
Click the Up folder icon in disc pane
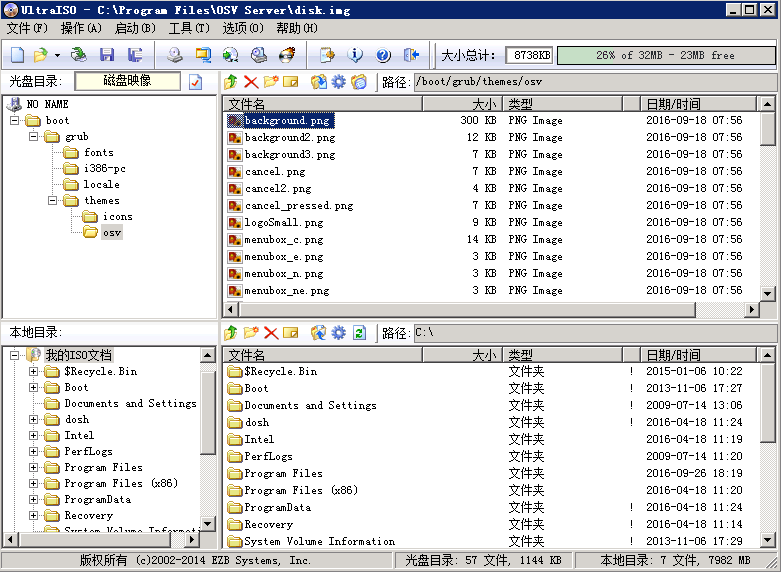(231, 81)
